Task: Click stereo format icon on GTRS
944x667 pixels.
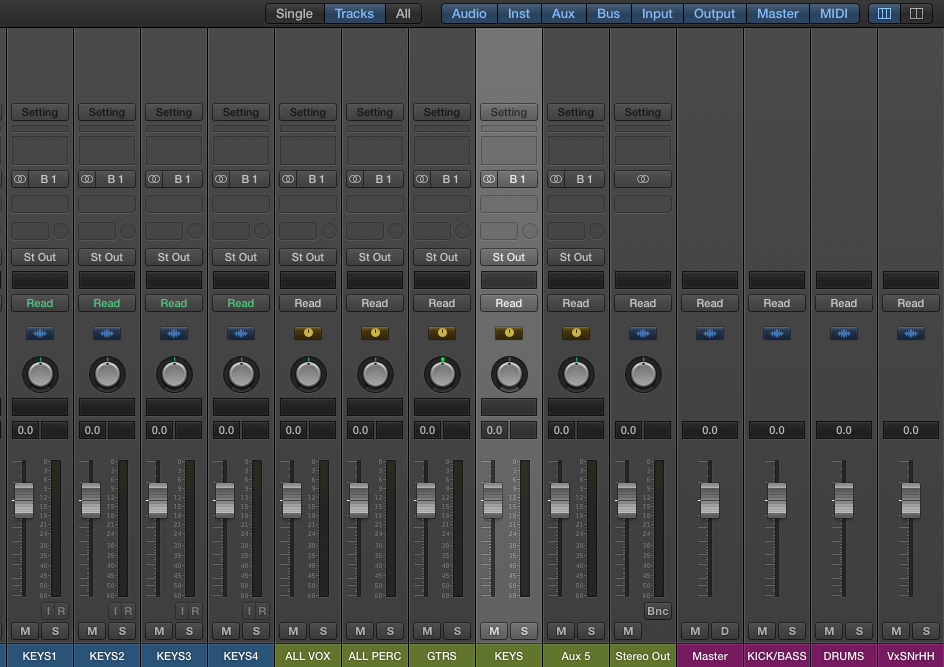Action: [423, 179]
